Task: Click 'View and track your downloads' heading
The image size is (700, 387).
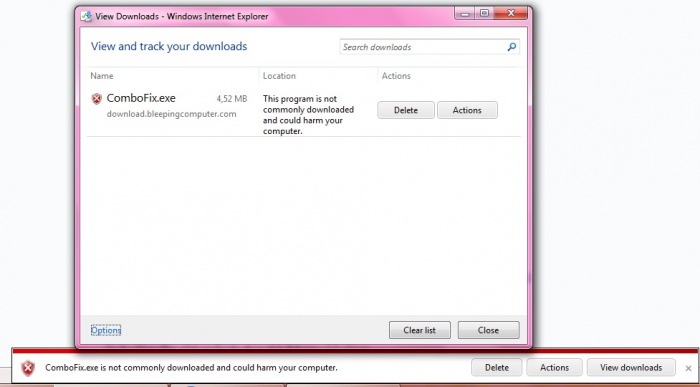Action: (169, 46)
